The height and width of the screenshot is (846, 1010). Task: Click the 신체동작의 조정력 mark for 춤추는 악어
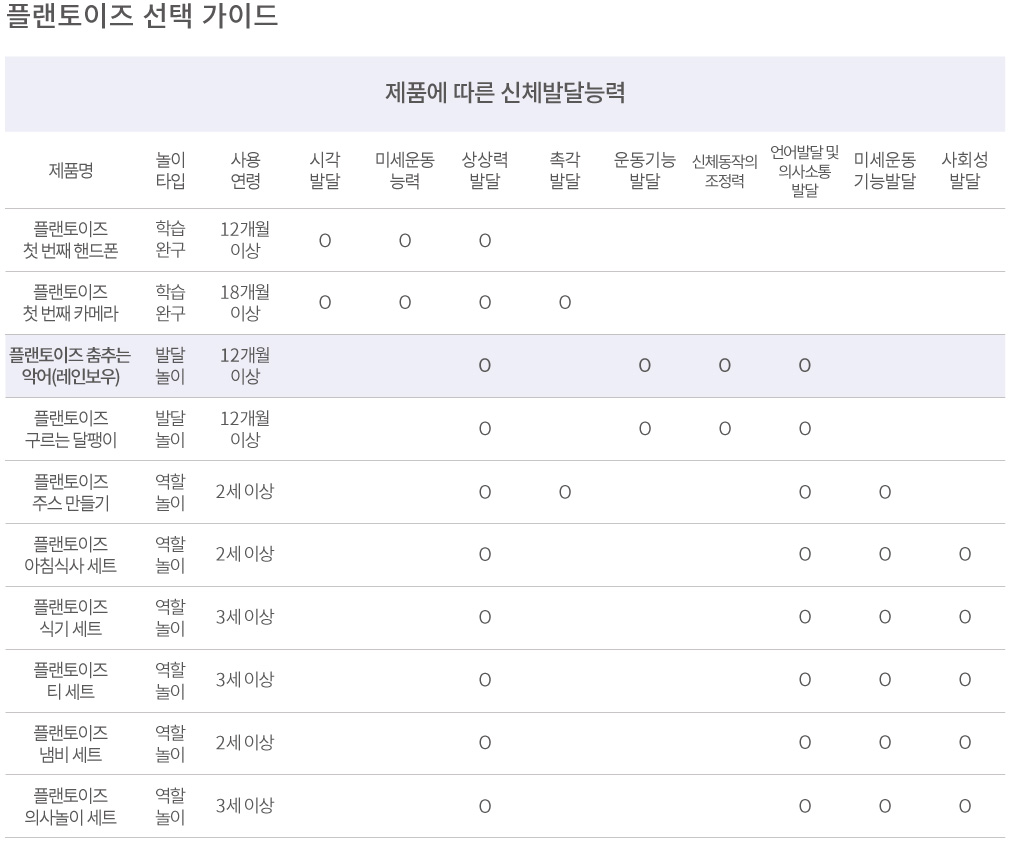(x=725, y=365)
